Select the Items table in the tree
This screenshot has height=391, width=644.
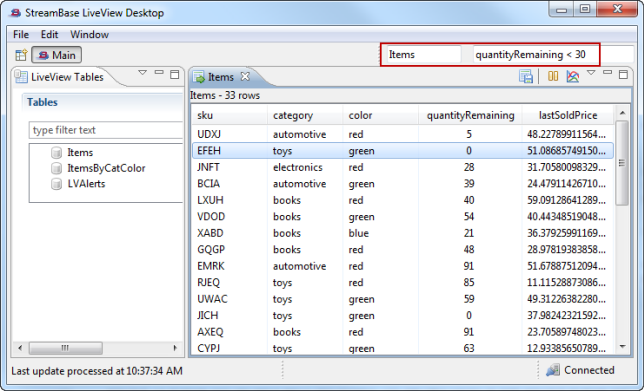80,152
